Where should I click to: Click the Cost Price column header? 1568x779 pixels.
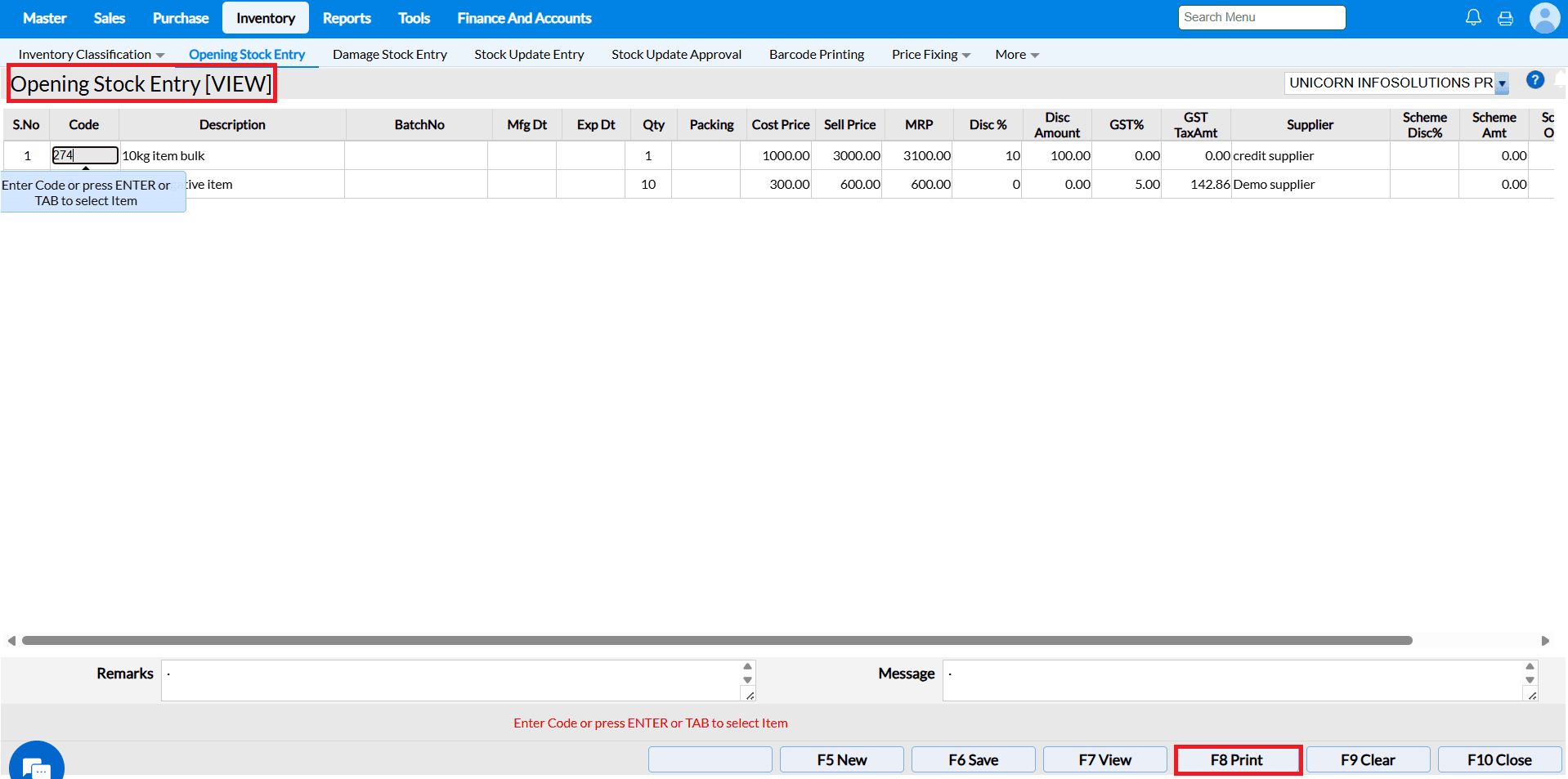tap(781, 125)
